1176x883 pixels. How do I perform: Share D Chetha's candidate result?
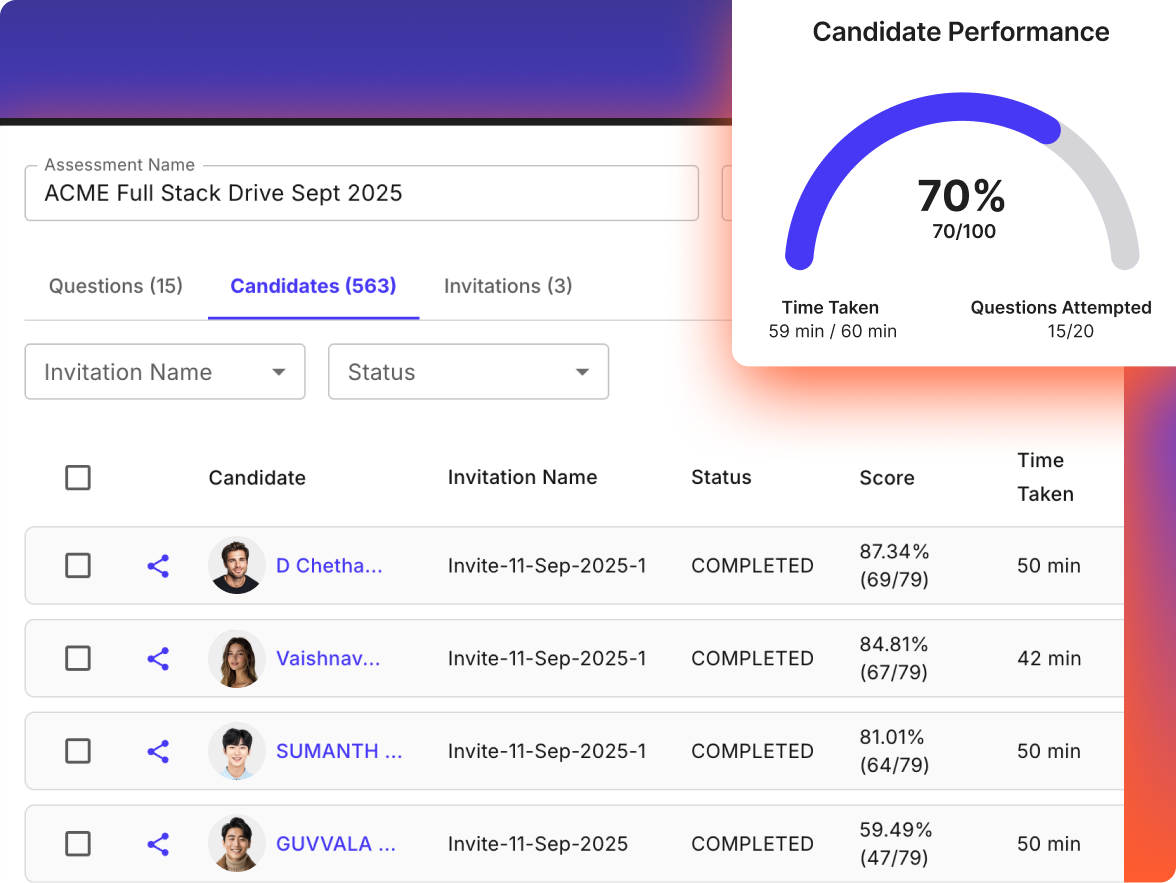tap(157, 565)
